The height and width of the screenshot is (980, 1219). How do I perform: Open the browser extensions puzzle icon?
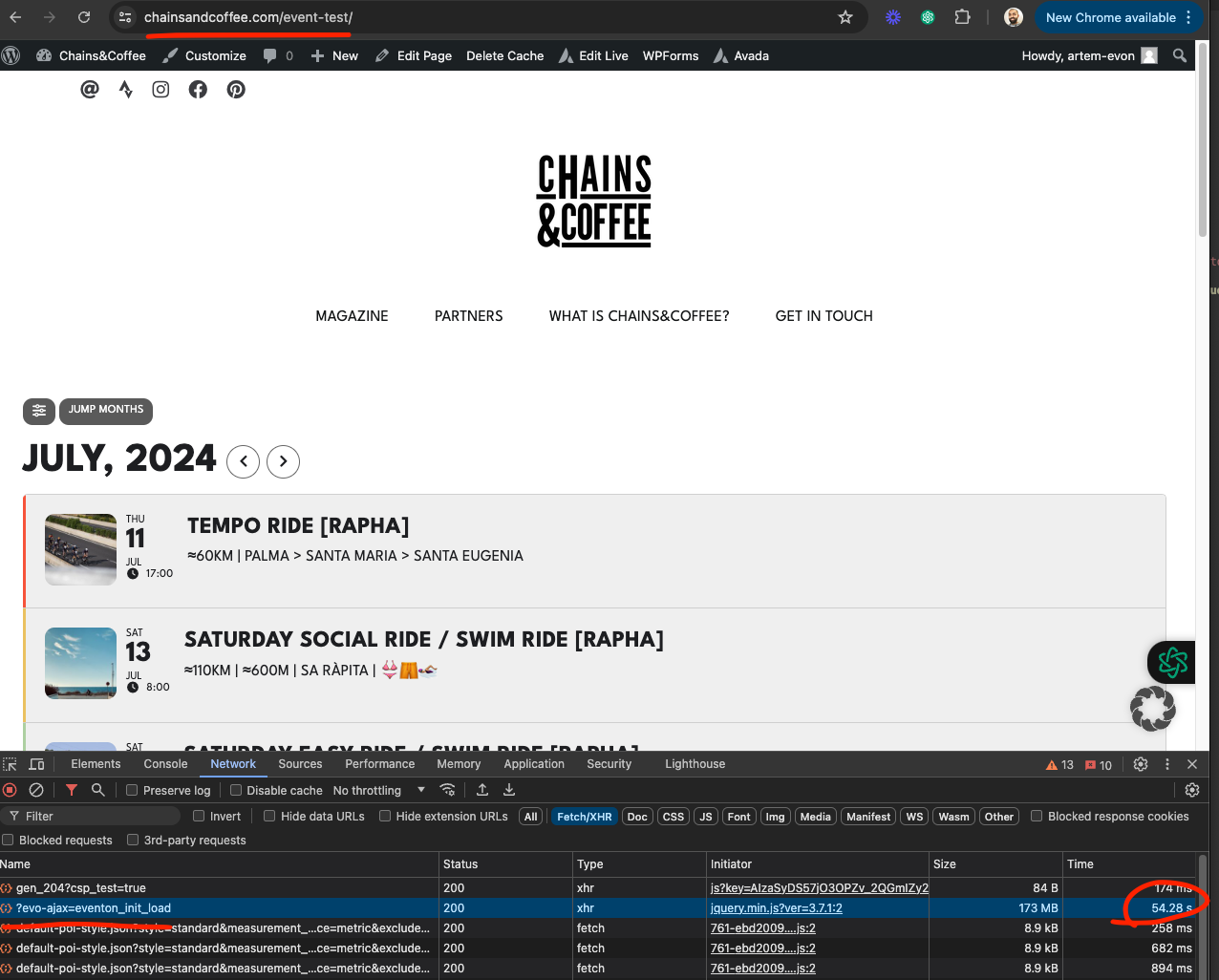point(963,17)
